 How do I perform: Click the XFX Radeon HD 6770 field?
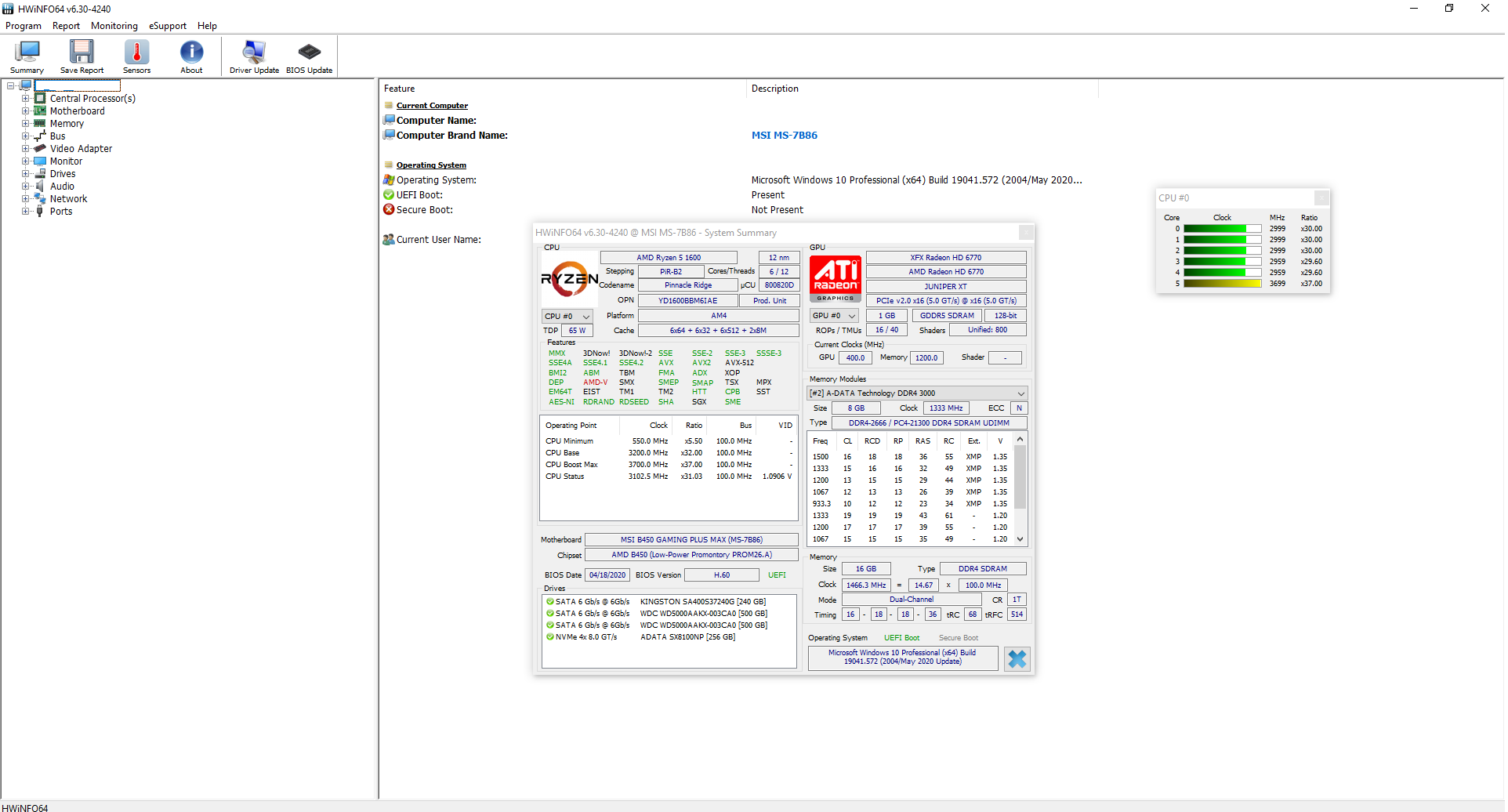[946, 258]
